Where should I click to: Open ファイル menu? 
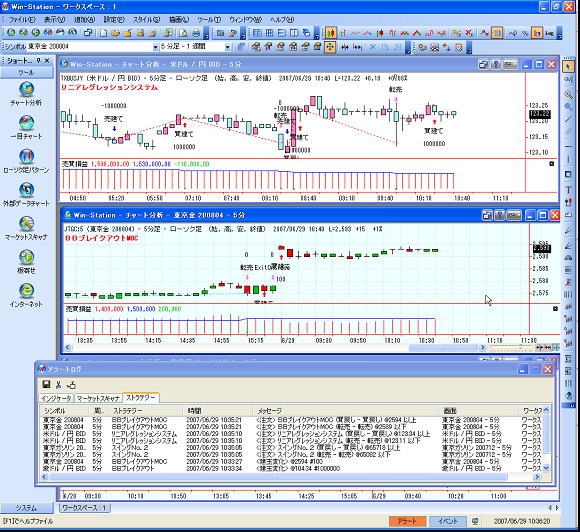(22, 20)
